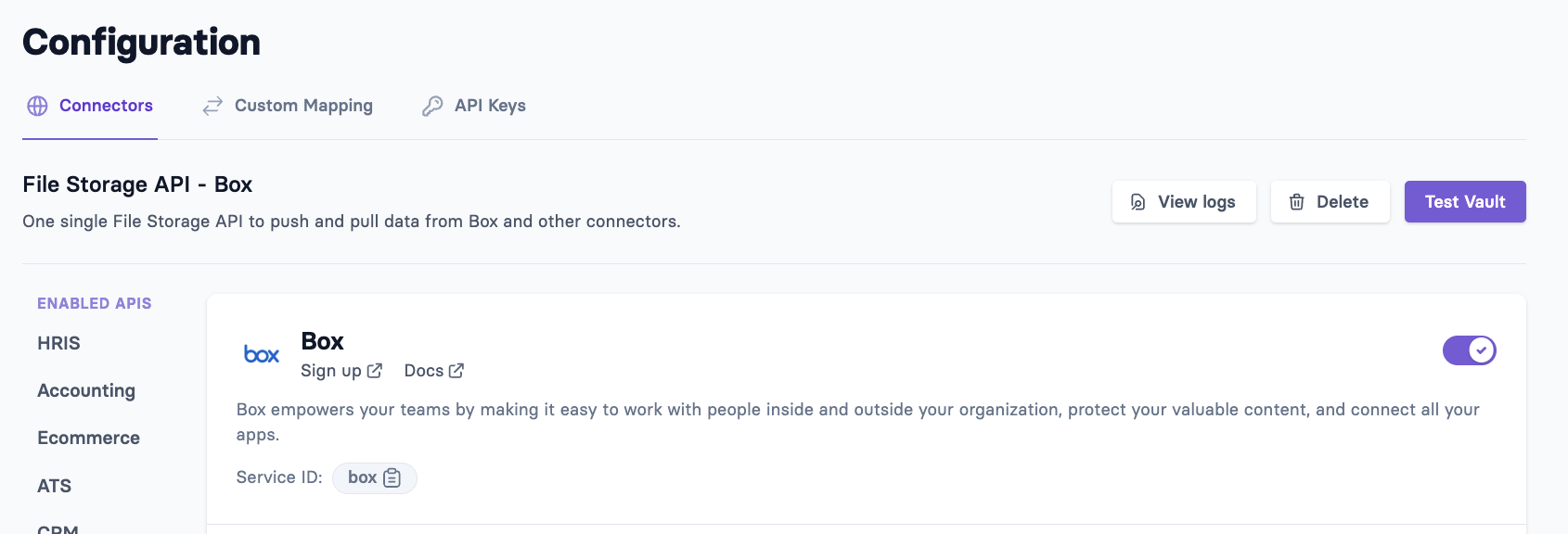Open the Box Docs link
Image resolution: width=1568 pixels, height=534 pixels.
click(x=424, y=371)
